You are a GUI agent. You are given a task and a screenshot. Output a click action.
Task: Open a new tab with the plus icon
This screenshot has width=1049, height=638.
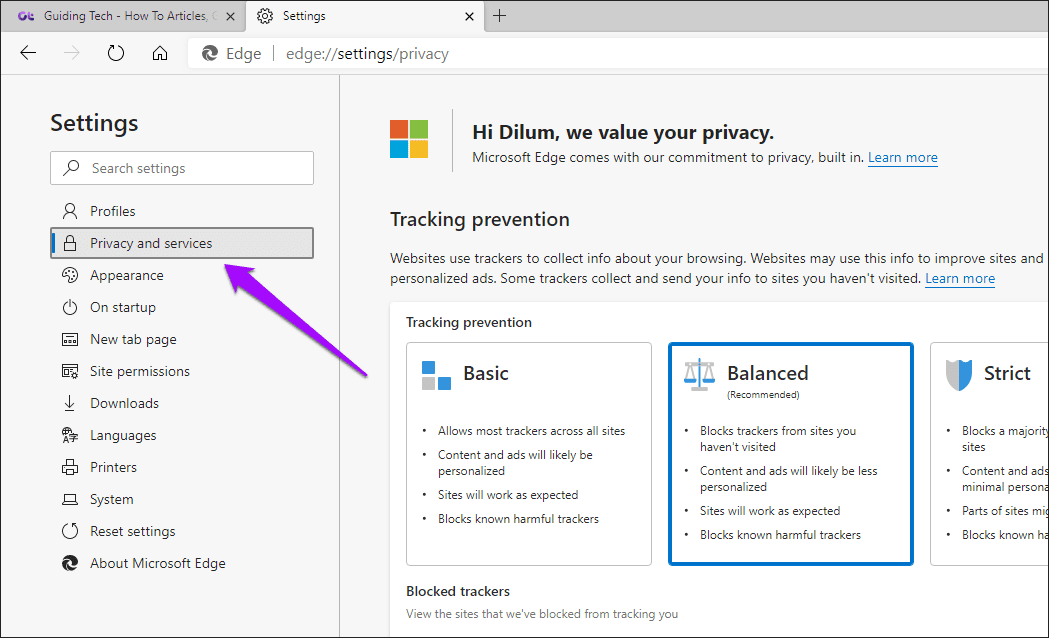[x=499, y=16]
